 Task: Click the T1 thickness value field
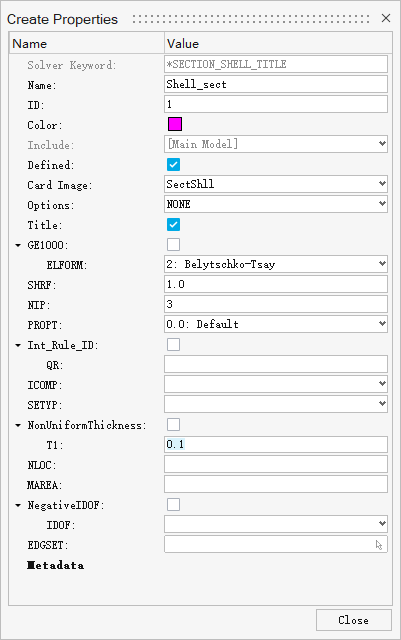276,444
